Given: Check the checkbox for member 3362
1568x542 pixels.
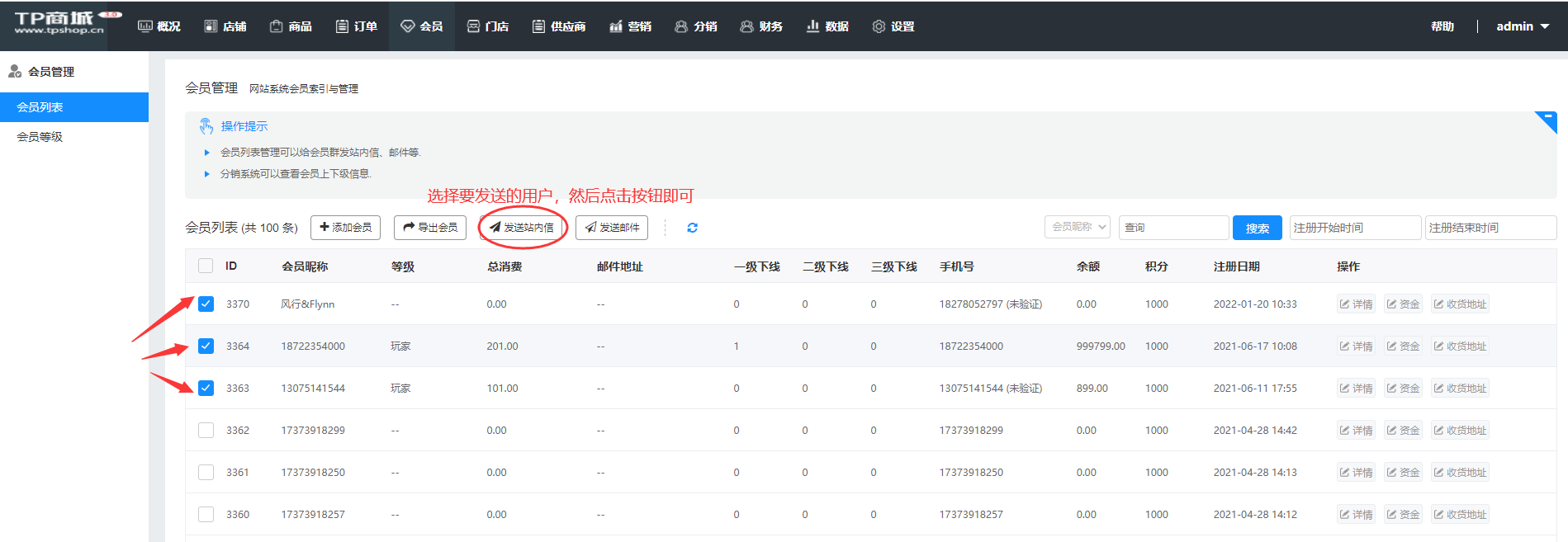Looking at the screenshot, I should 206,431.
